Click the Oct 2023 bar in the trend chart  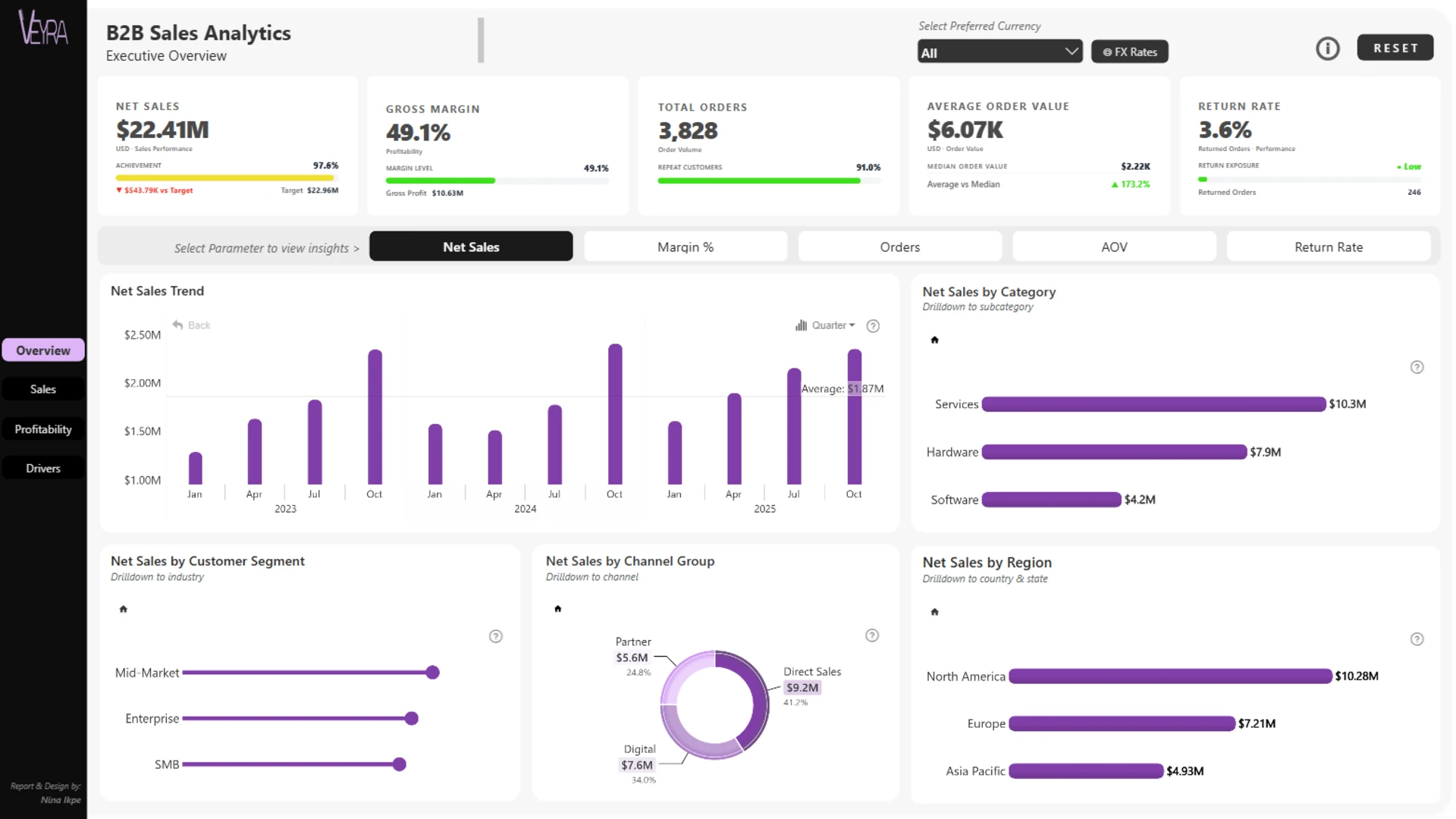(x=375, y=416)
